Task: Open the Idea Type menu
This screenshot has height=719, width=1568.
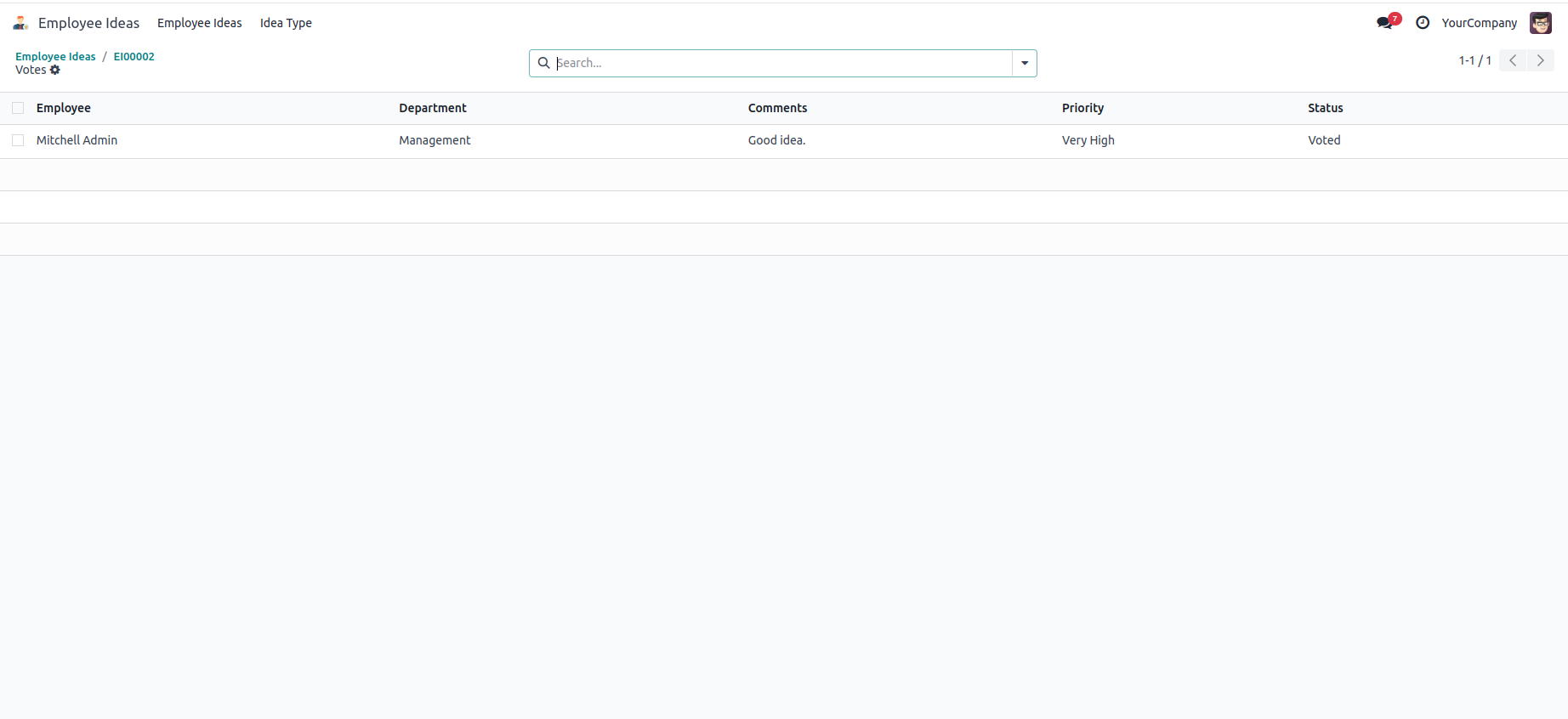Action: click(286, 23)
